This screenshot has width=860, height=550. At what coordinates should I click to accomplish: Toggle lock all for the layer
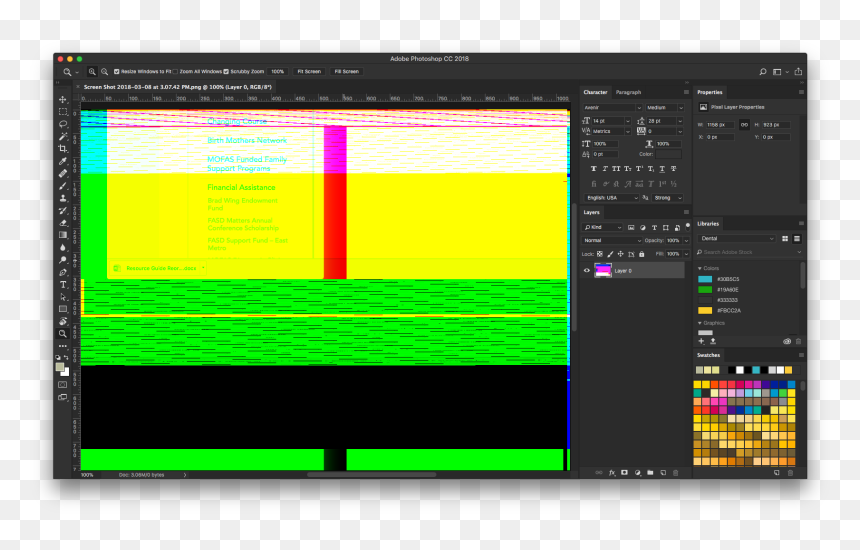pos(642,254)
